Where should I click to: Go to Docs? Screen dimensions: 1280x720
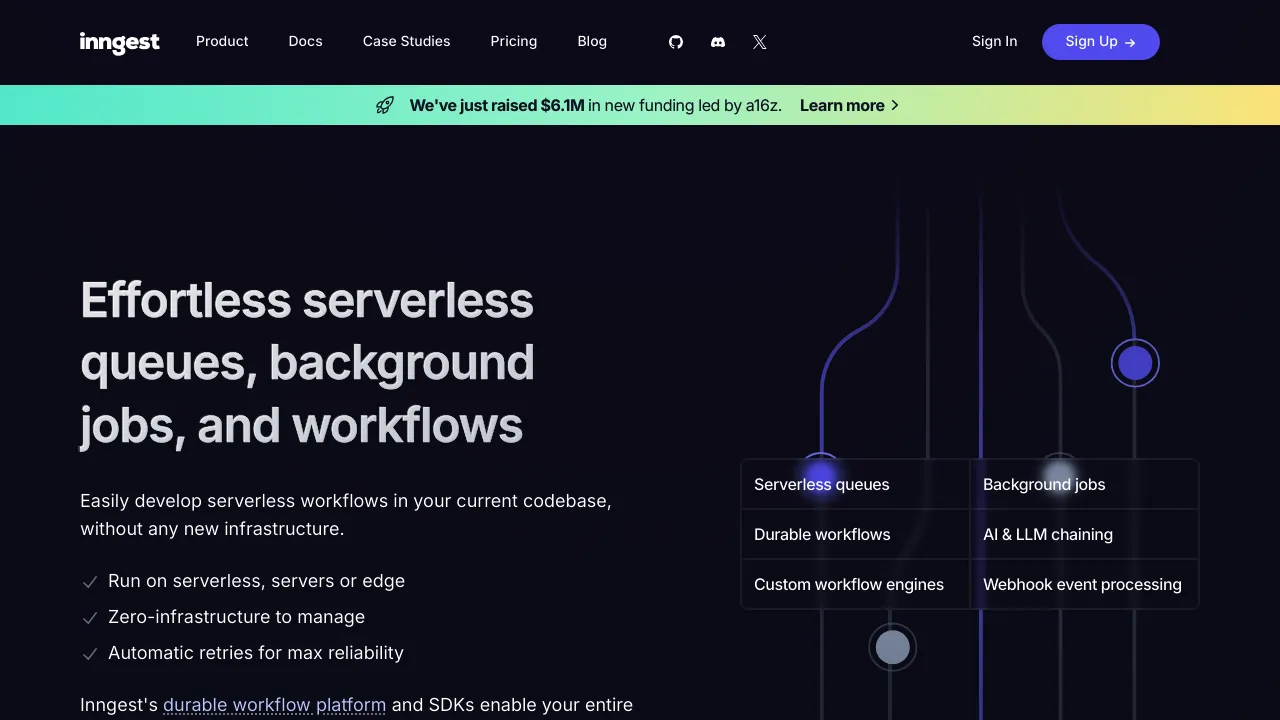click(x=305, y=41)
